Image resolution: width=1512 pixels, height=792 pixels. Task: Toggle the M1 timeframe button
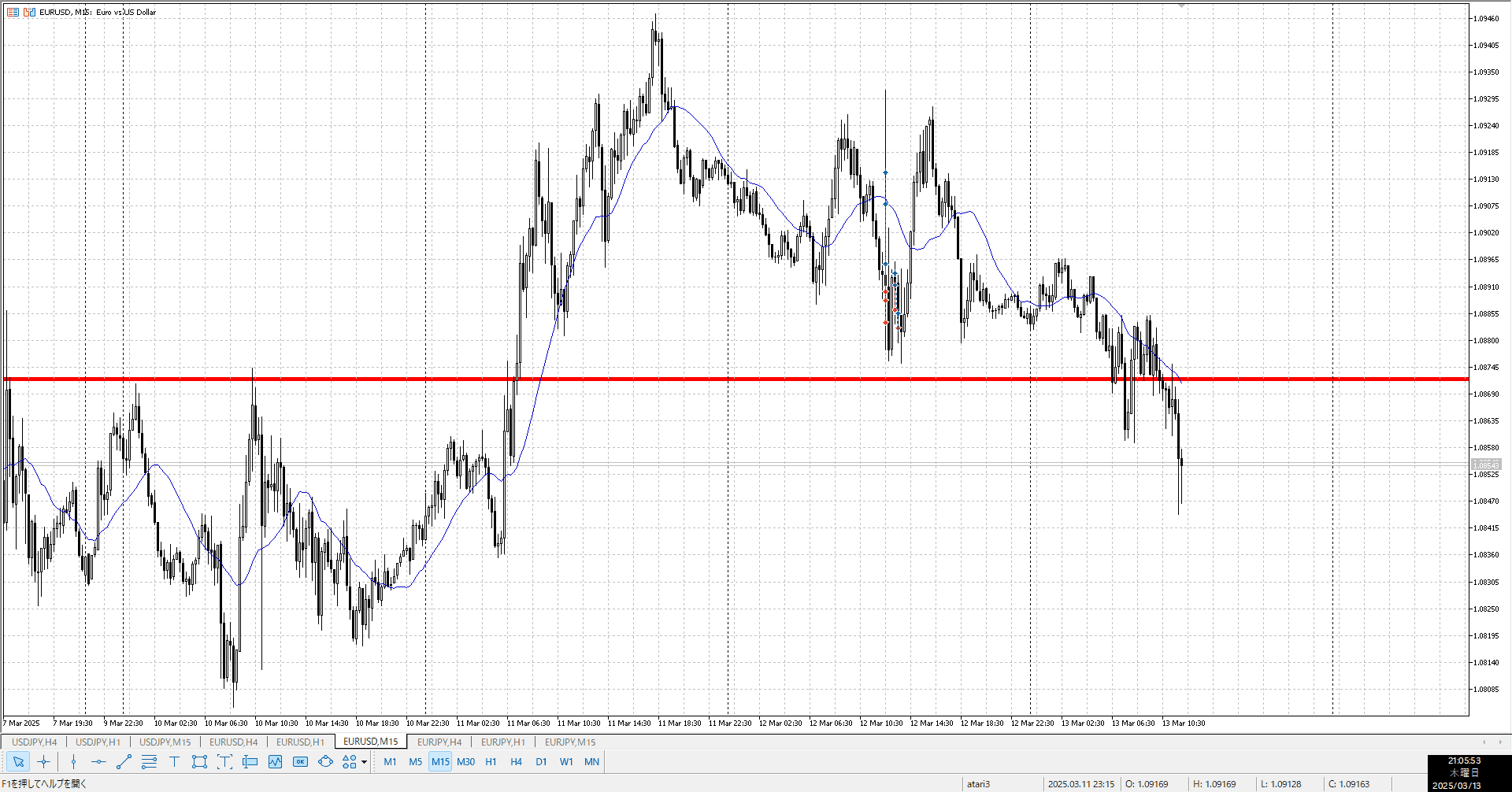[x=390, y=761]
